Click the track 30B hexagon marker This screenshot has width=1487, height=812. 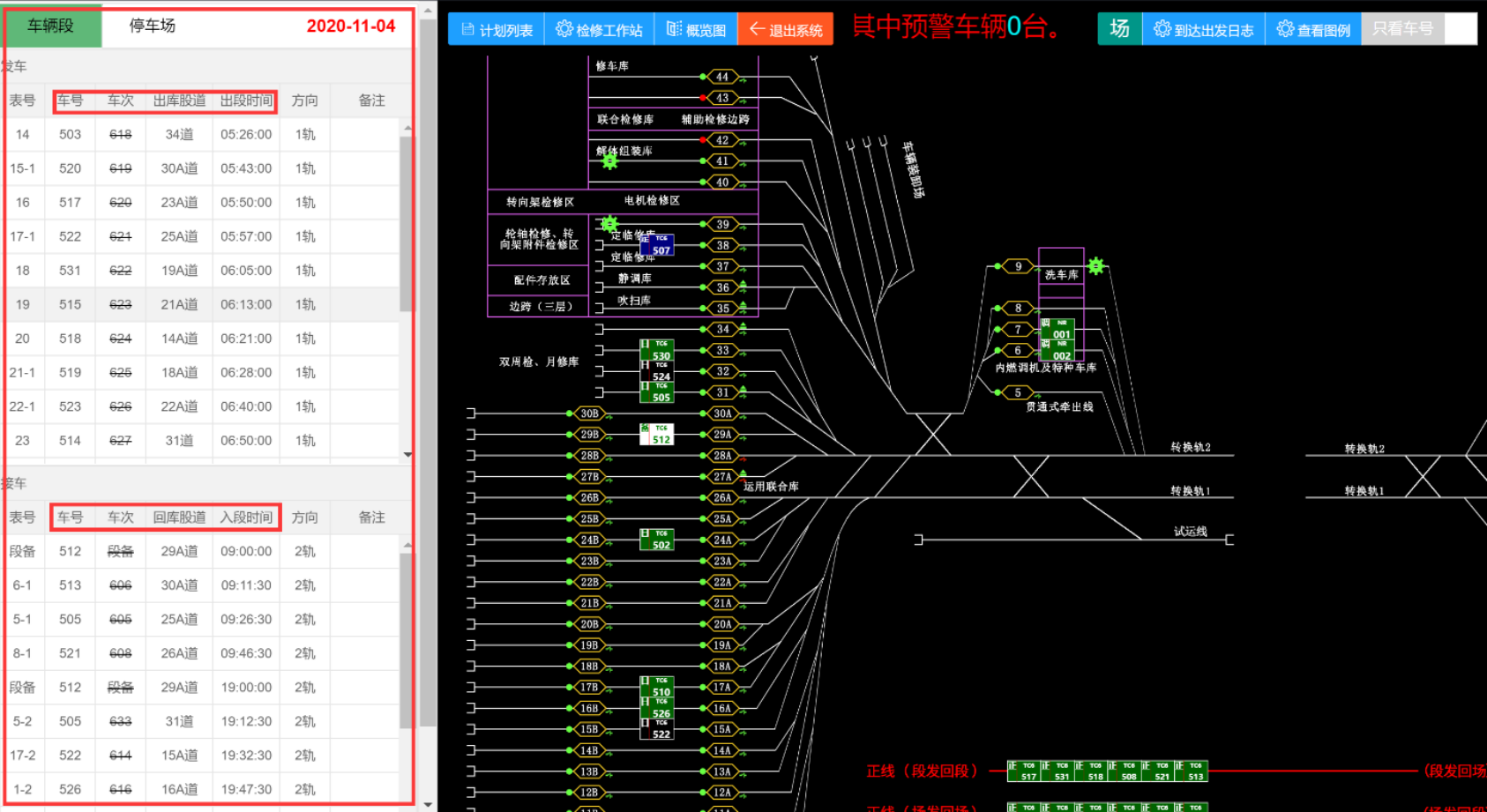pos(589,413)
